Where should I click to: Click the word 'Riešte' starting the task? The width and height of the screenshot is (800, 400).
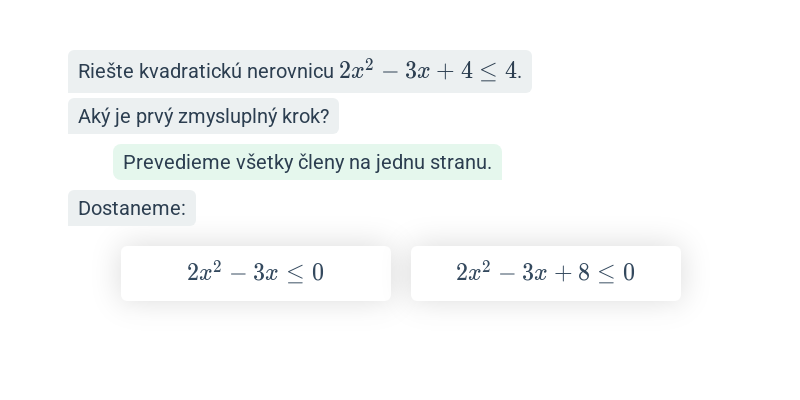[x=106, y=72]
